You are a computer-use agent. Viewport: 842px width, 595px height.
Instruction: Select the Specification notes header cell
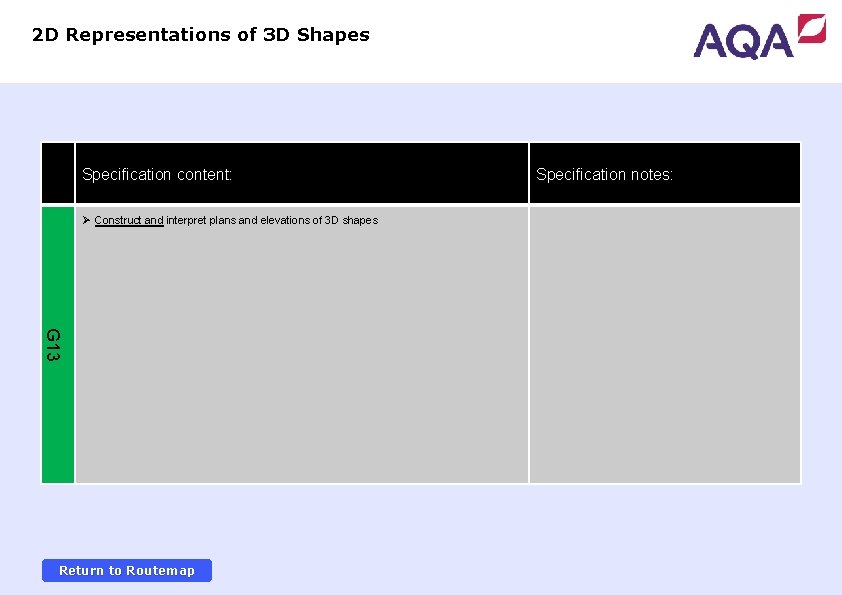(664, 173)
